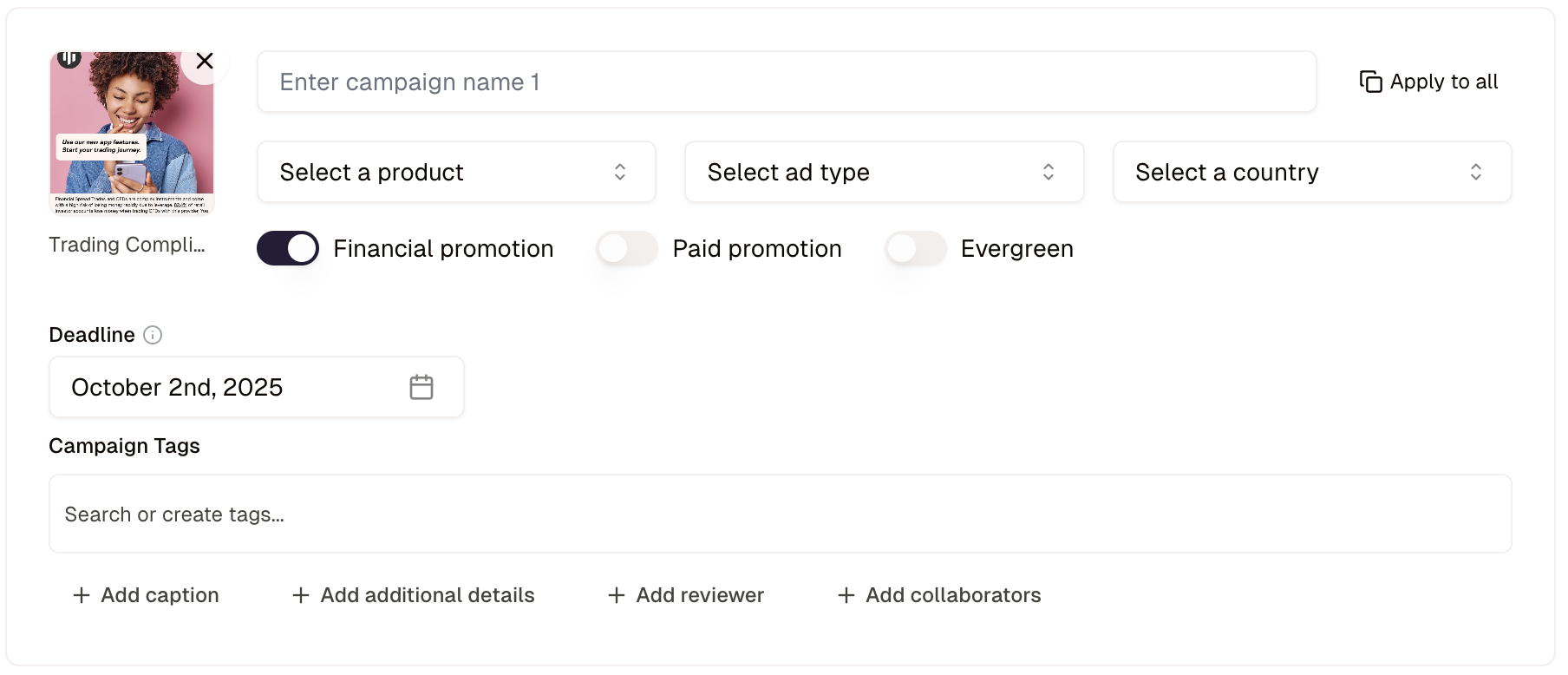Click the plus icon for Add reviewer
The image size is (1568, 675).
(617, 595)
